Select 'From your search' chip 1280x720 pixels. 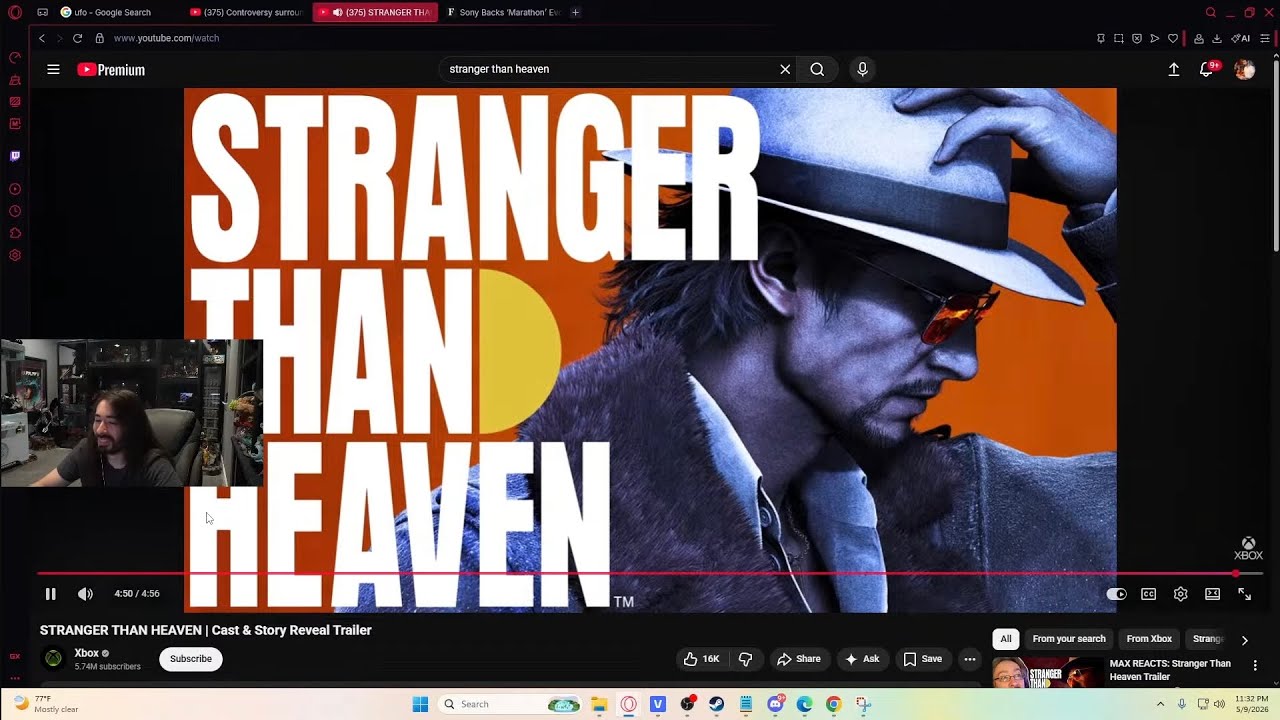tap(1069, 639)
